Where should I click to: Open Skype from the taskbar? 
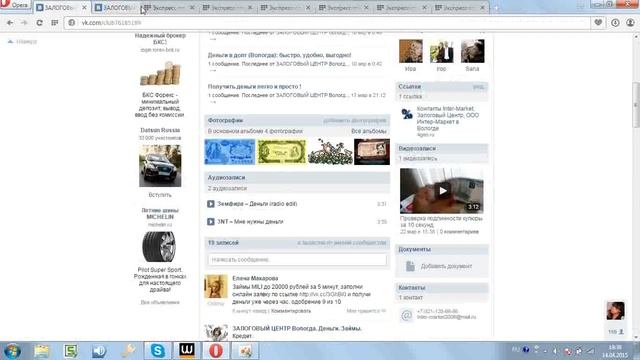click(x=158, y=351)
